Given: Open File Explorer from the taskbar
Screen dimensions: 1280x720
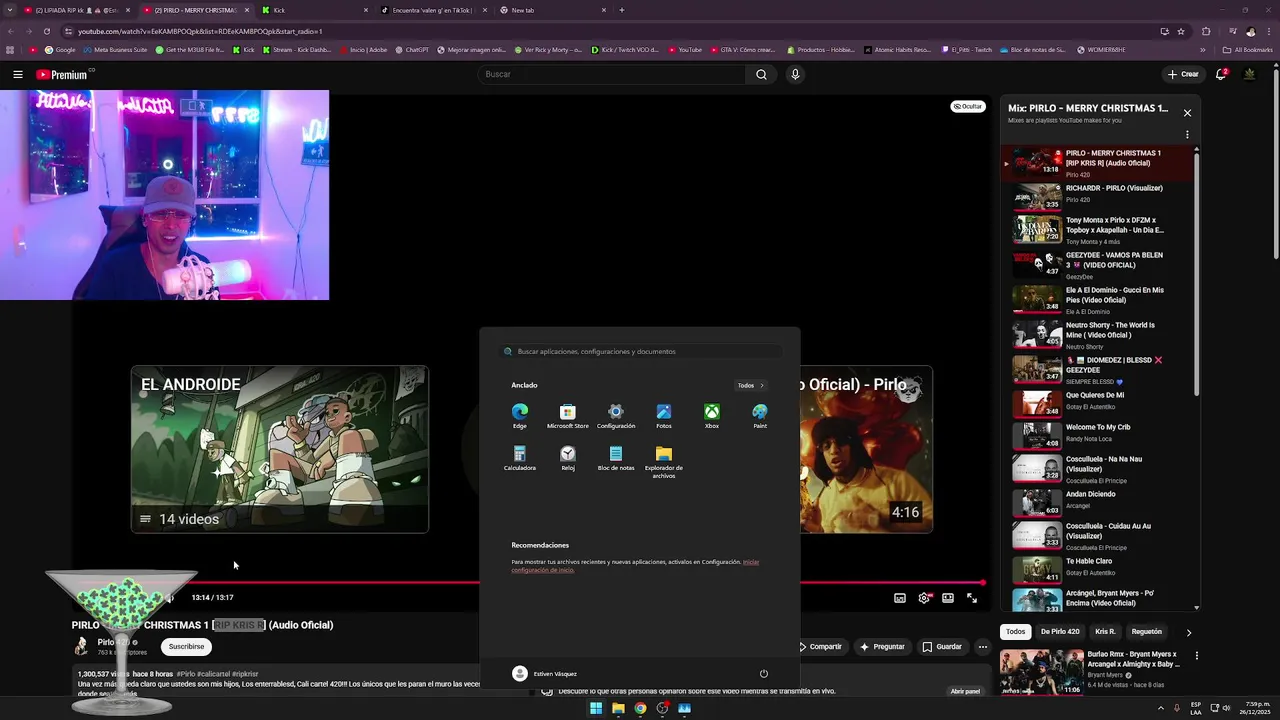Looking at the screenshot, I should [618, 708].
